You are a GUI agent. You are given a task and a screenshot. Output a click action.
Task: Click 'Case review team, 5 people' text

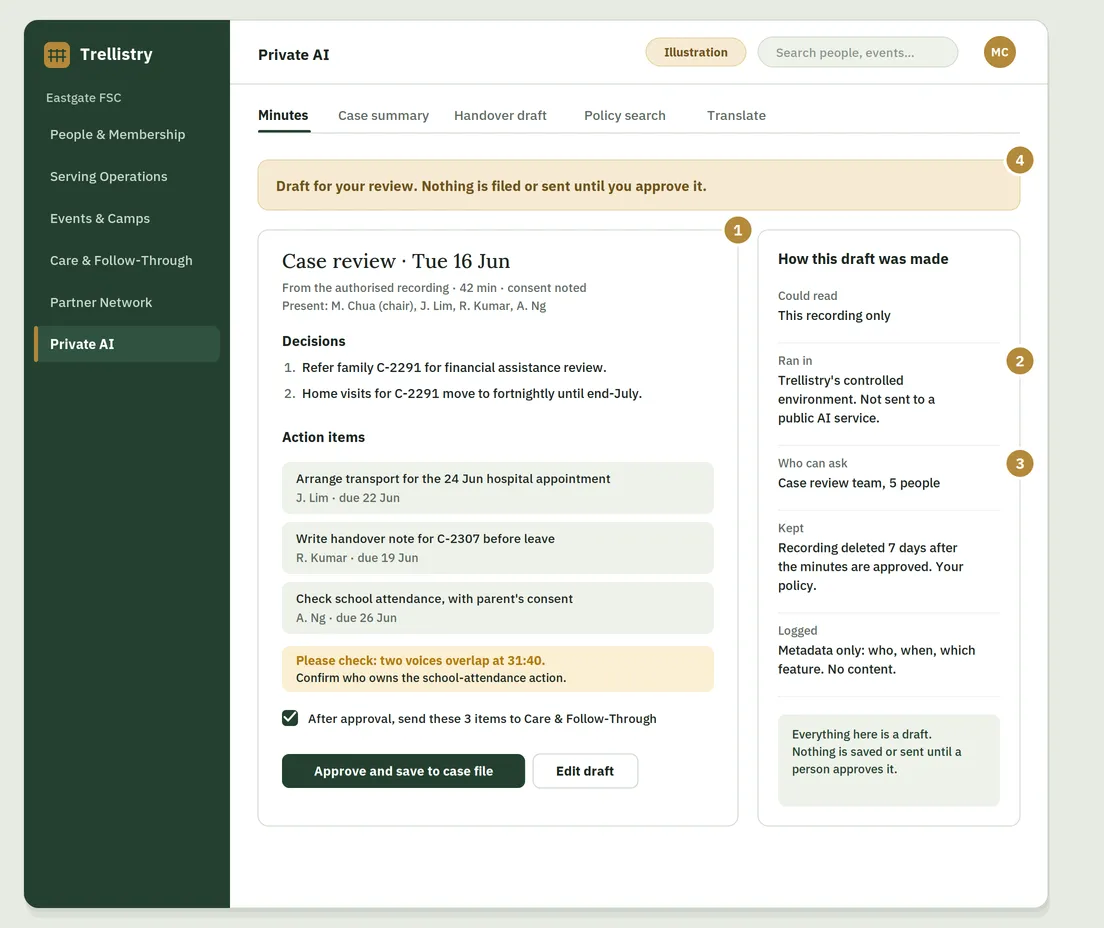point(858,483)
